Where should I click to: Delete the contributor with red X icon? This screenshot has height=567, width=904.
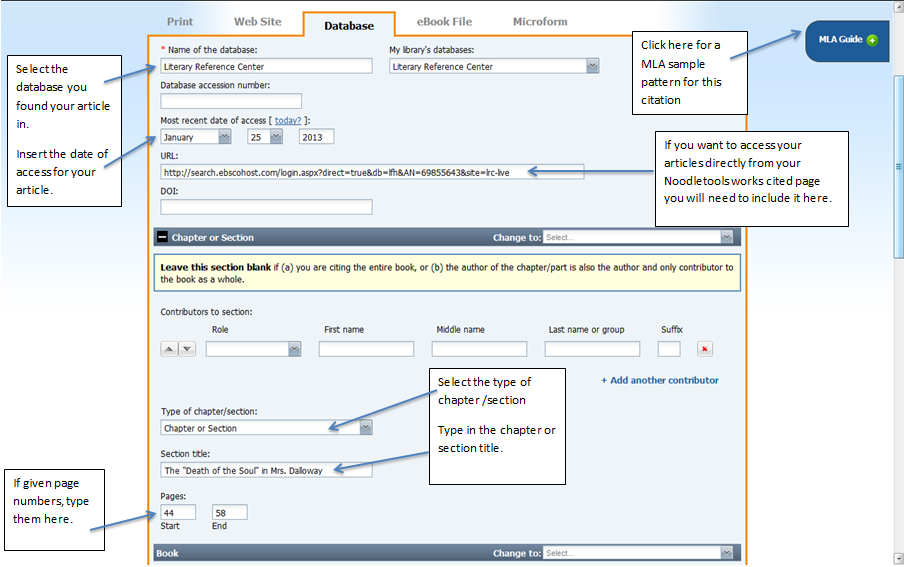704,349
